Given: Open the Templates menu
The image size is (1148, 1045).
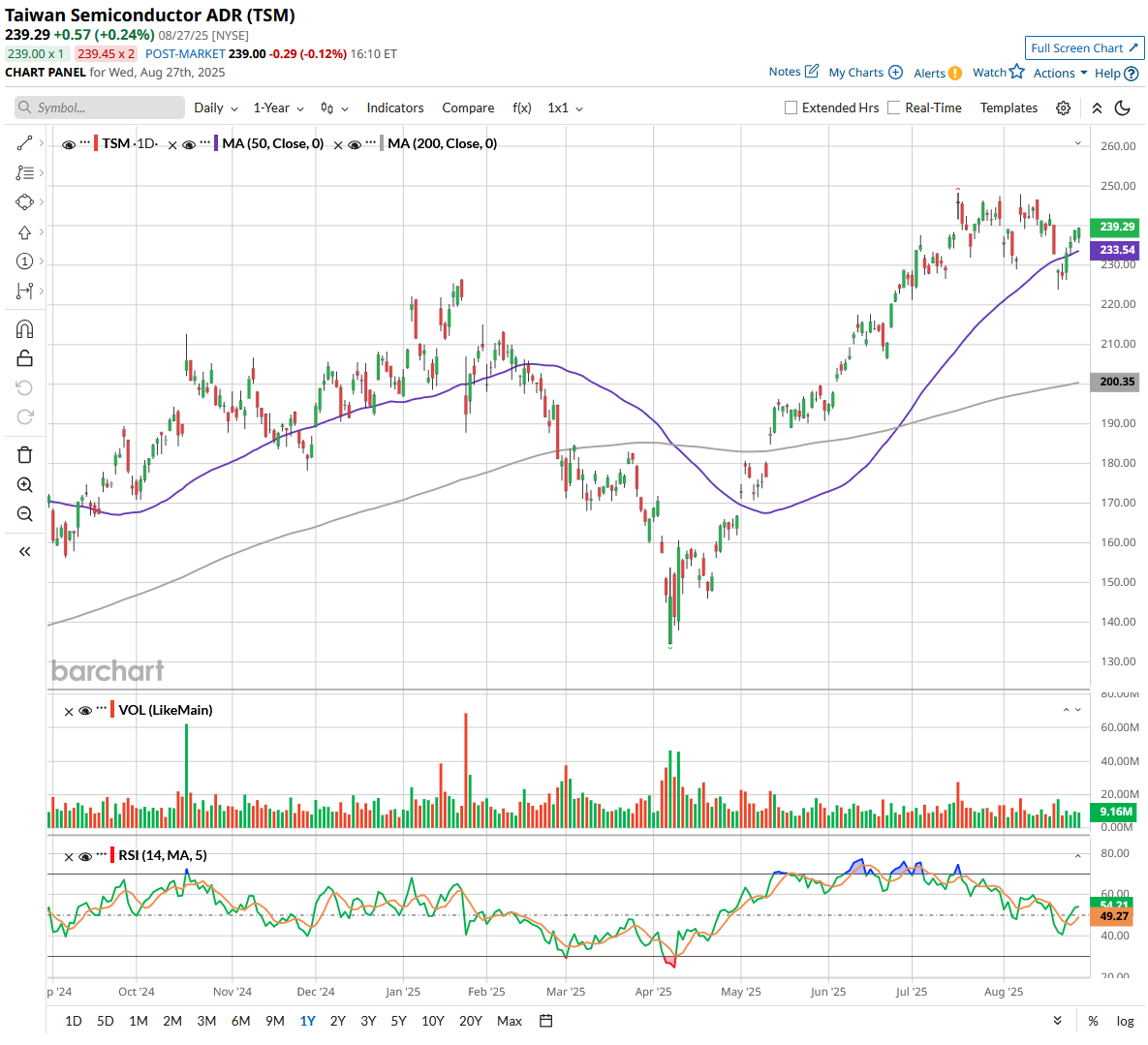Looking at the screenshot, I should (1008, 108).
